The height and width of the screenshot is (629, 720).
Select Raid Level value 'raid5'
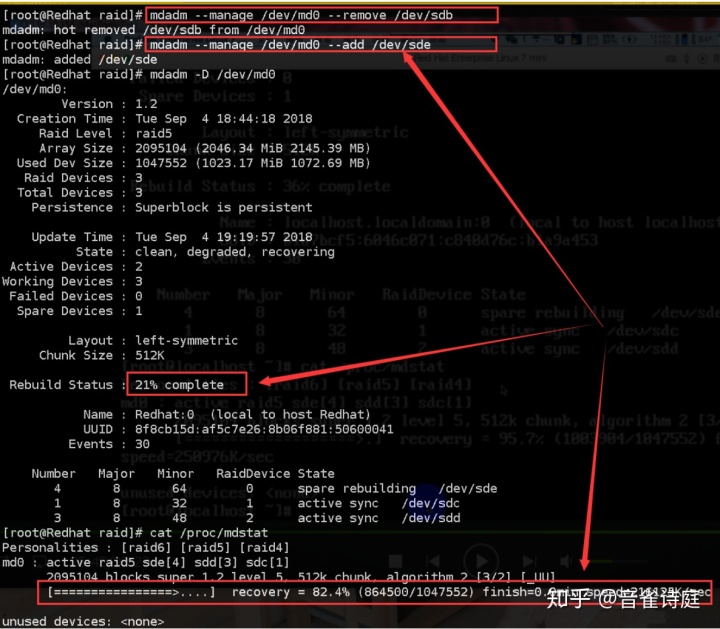click(153, 133)
